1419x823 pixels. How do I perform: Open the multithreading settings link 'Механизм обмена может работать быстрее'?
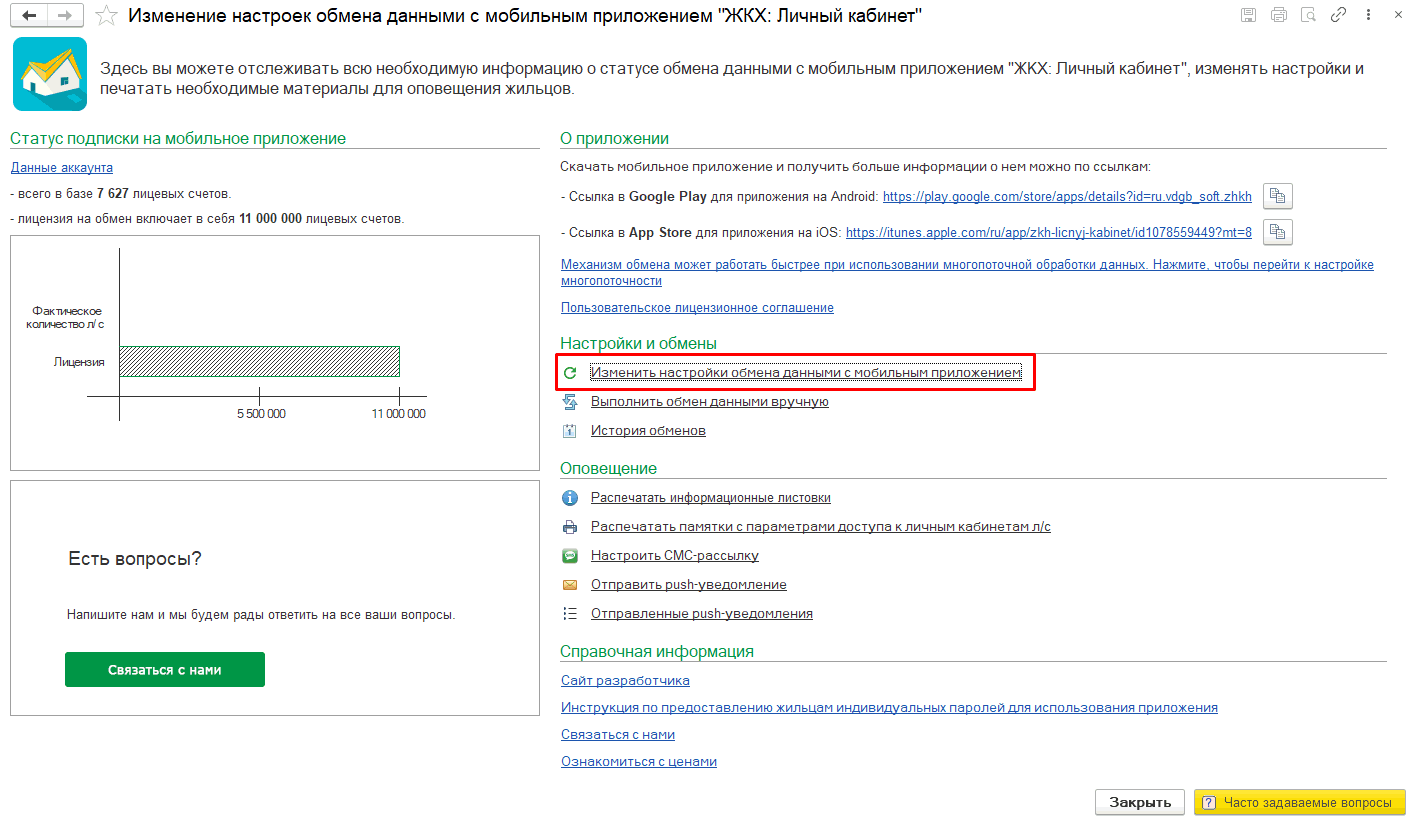click(967, 273)
